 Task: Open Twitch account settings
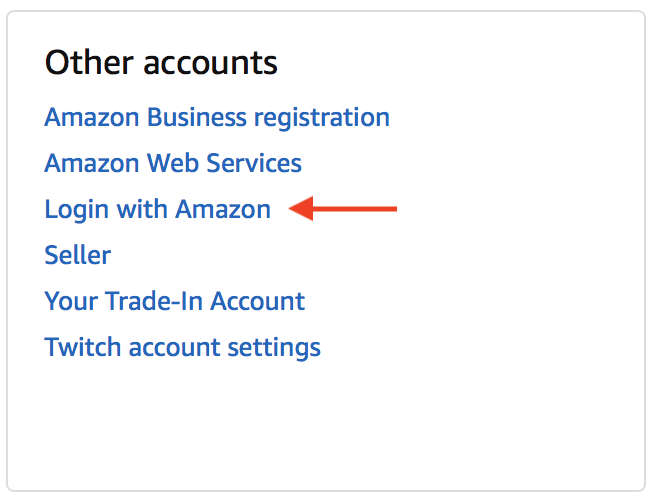click(x=182, y=348)
